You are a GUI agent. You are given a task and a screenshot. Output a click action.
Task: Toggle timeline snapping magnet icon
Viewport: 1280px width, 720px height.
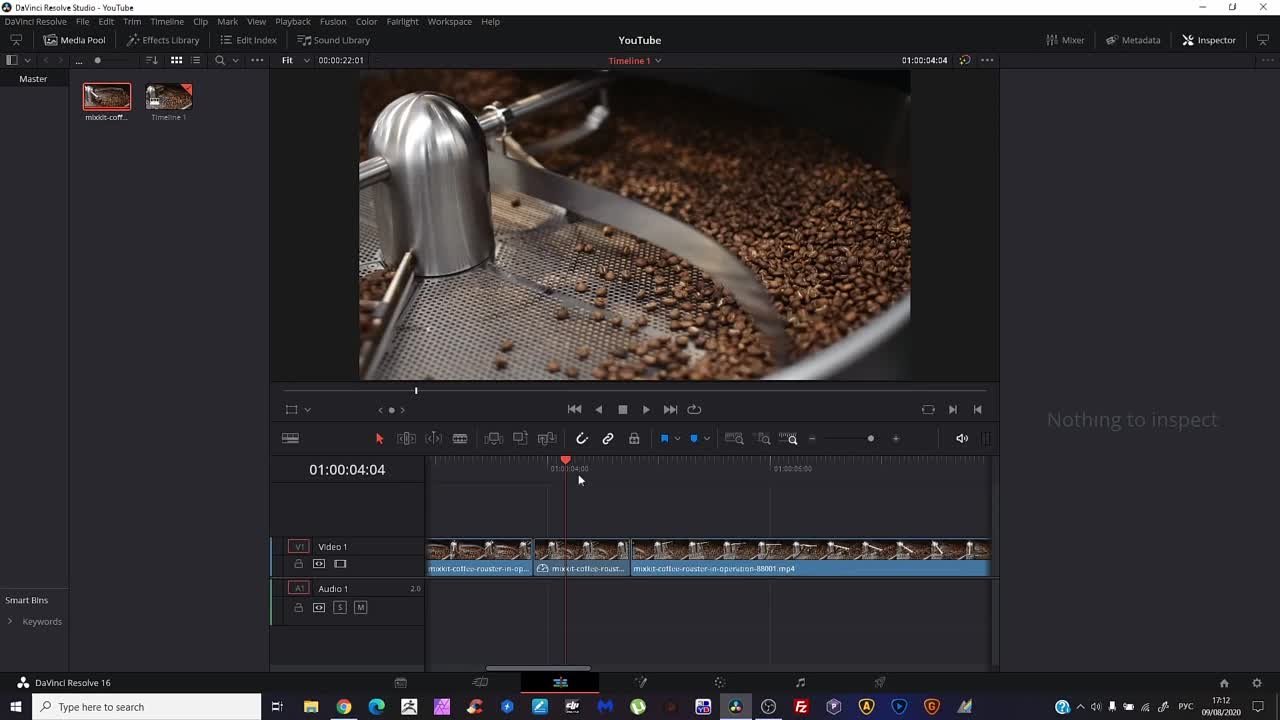point(581,439)
